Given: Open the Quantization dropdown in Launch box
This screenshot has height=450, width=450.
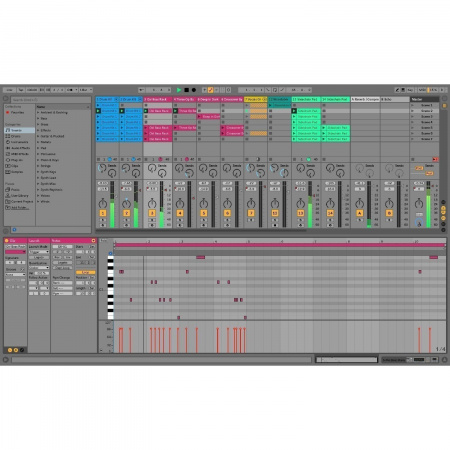Looking at the screenshot, I should pyautogui.click(x=39, y=268).
